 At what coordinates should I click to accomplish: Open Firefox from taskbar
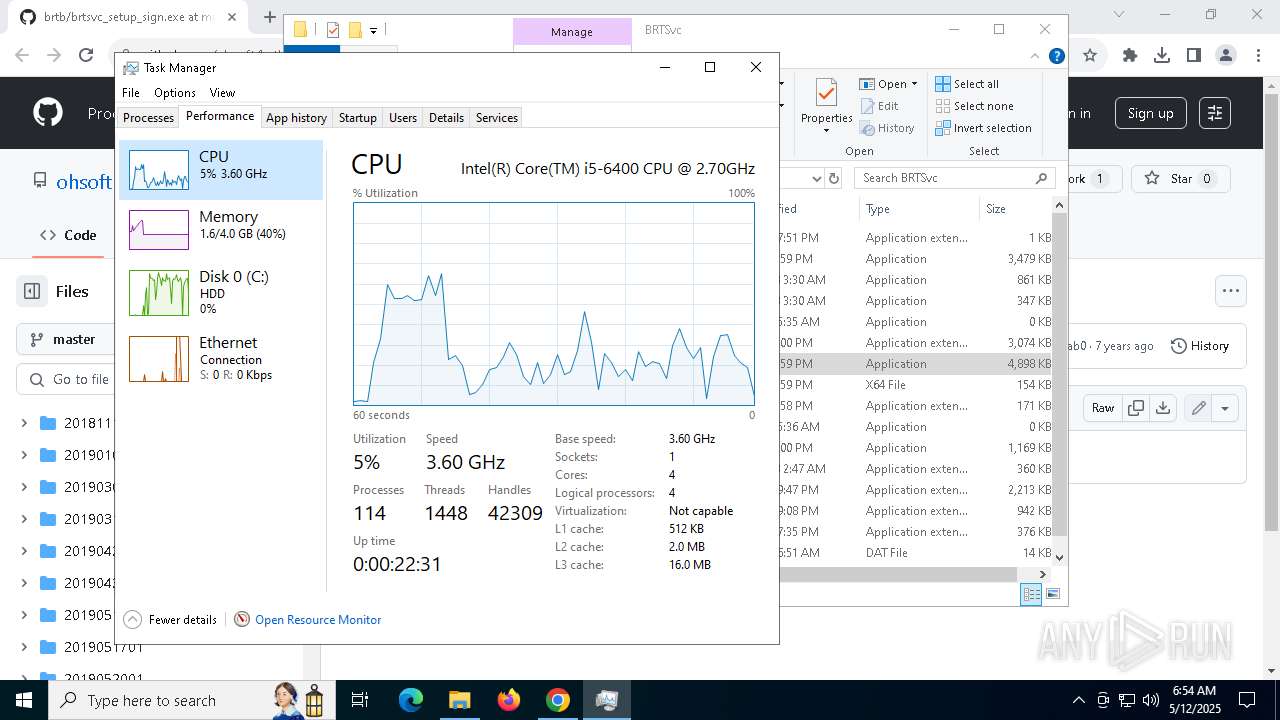click(509, 700)
